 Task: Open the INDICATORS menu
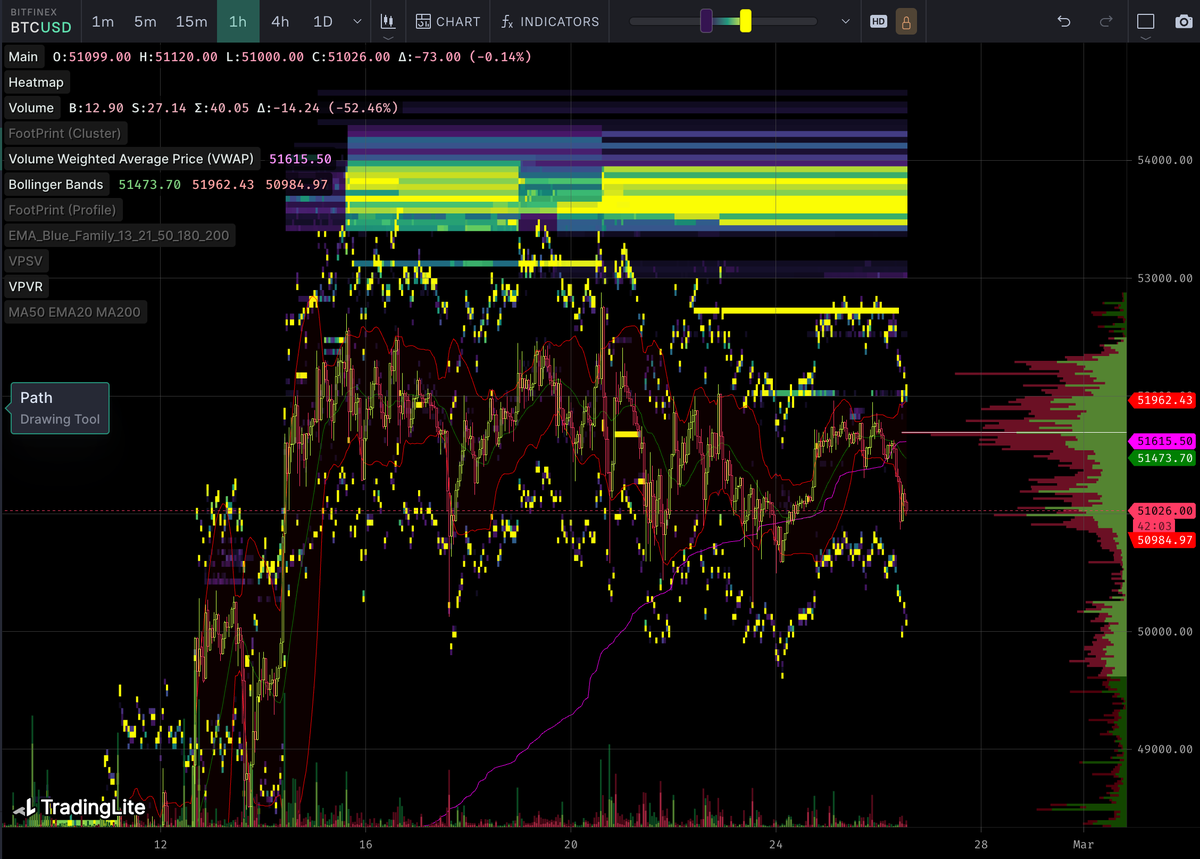pyautogui.click(x=550, y=21)
